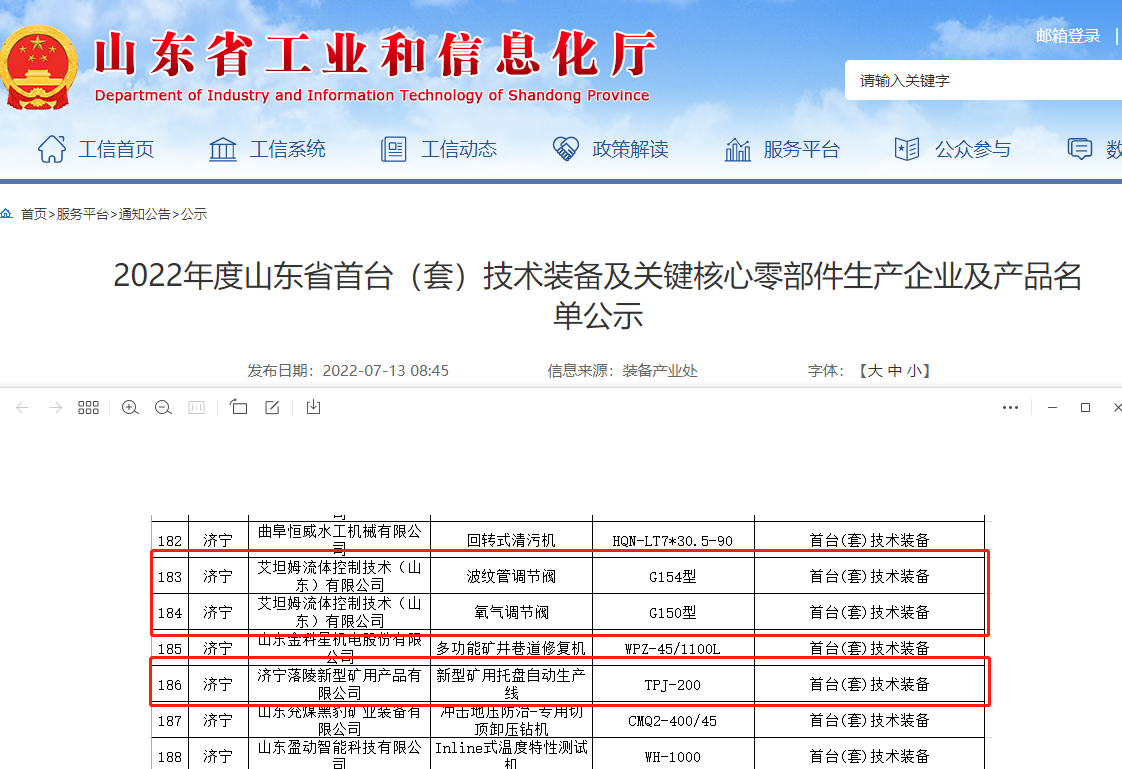Select medium font size 中
The width and height of the screenshot is (1122, 769).
click(893, 370)
